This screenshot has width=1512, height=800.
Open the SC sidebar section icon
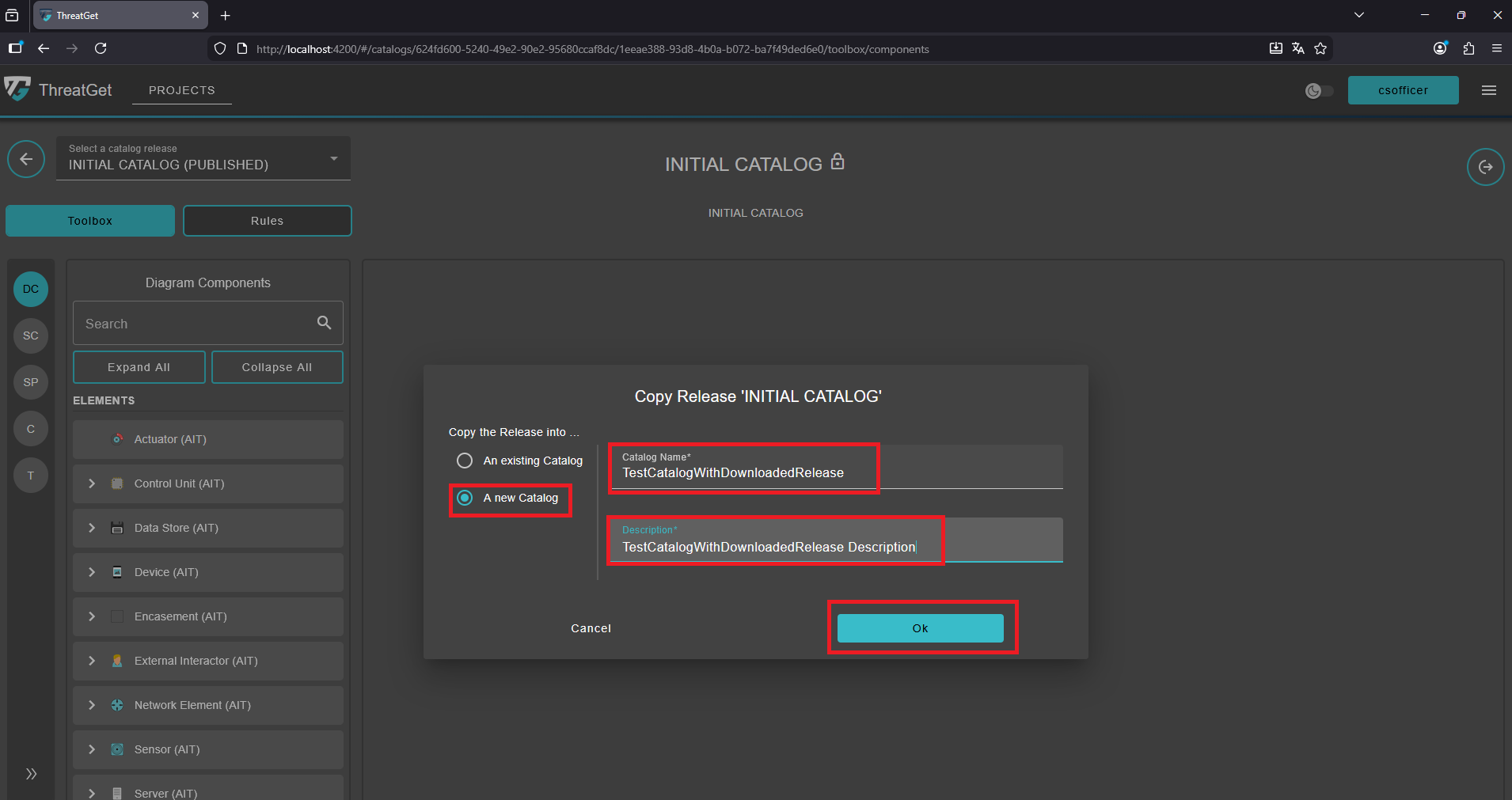point(31,336)
